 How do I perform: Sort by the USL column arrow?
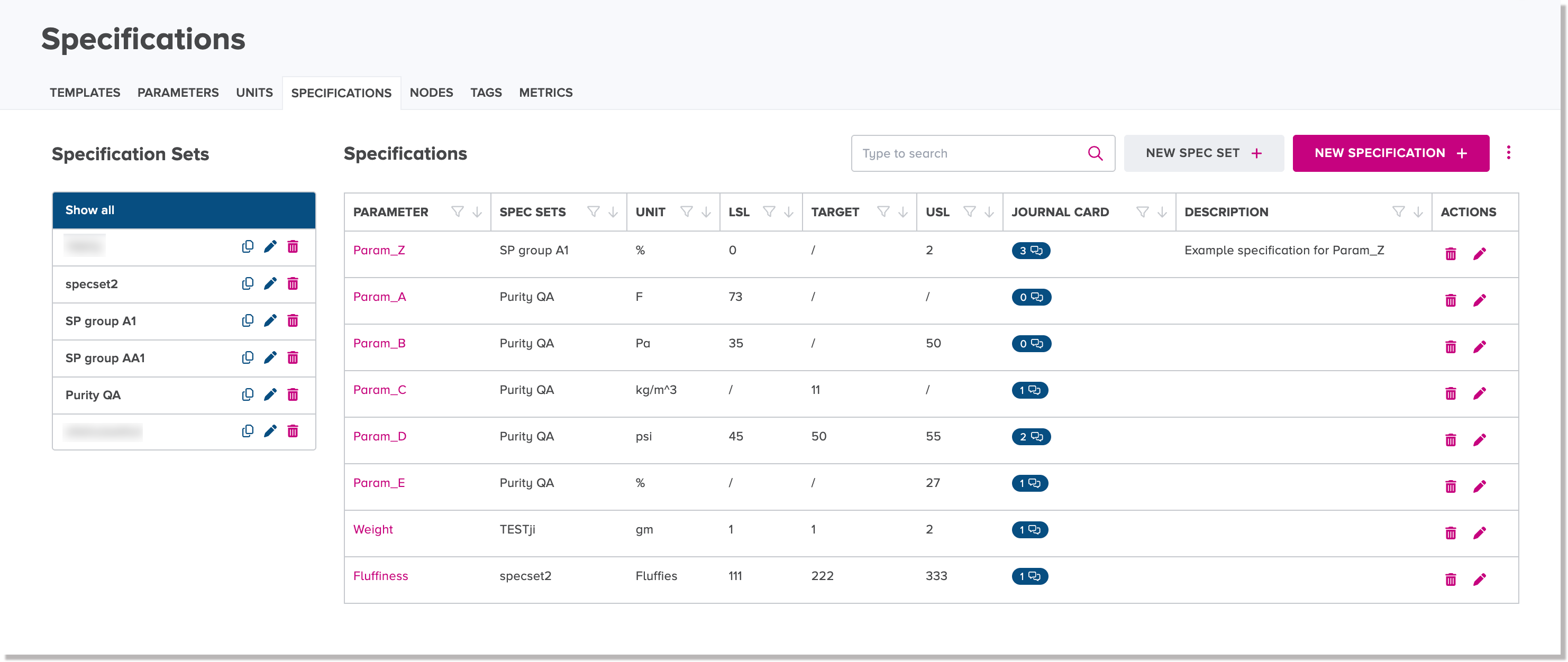click(989, 212)
